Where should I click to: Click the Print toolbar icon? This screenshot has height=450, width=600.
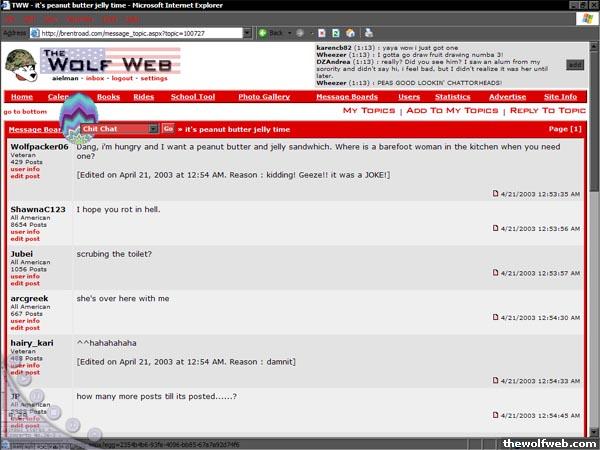[x=369, y=33]
